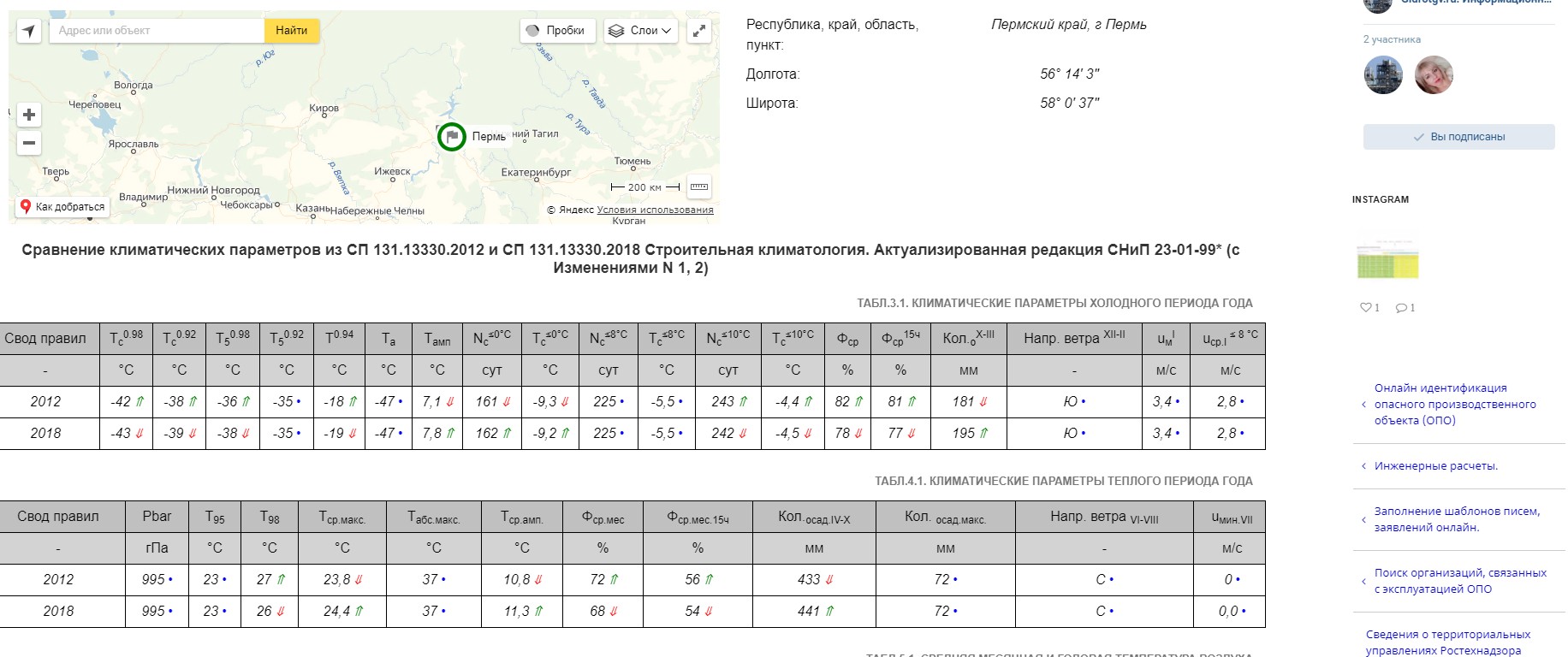The height and width of the screenshot is (657, 1568).
Task: Zoom out the map with minus button
Action: 29,143
